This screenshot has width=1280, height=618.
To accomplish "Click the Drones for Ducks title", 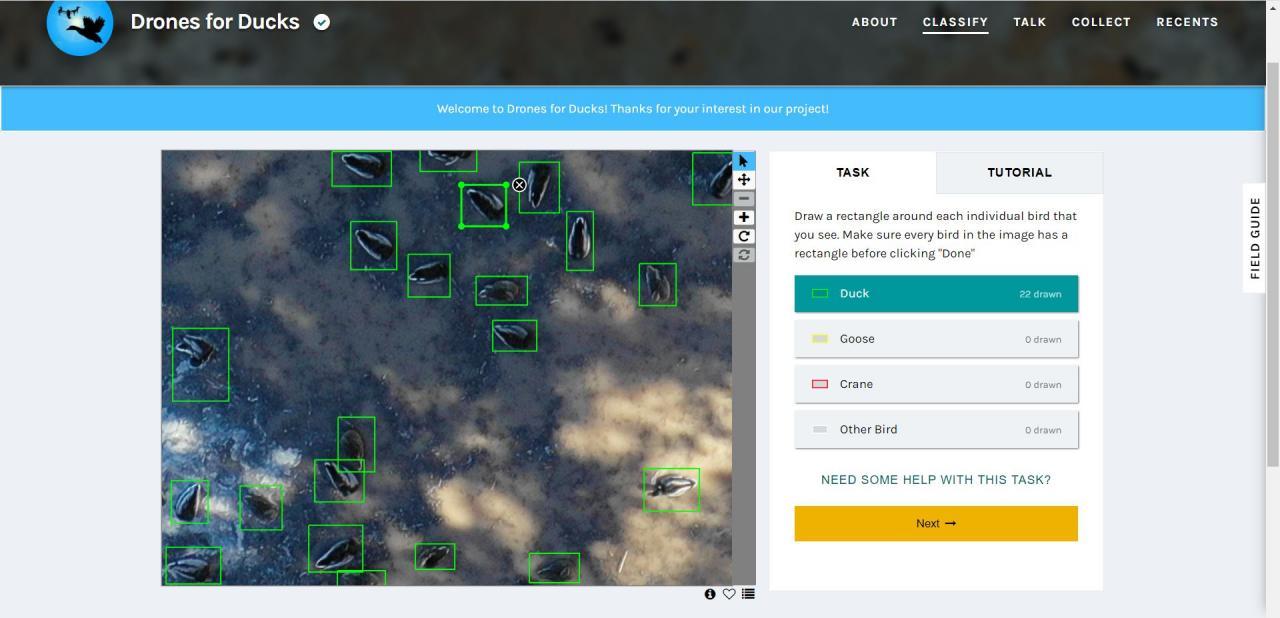I will [215, 22].
